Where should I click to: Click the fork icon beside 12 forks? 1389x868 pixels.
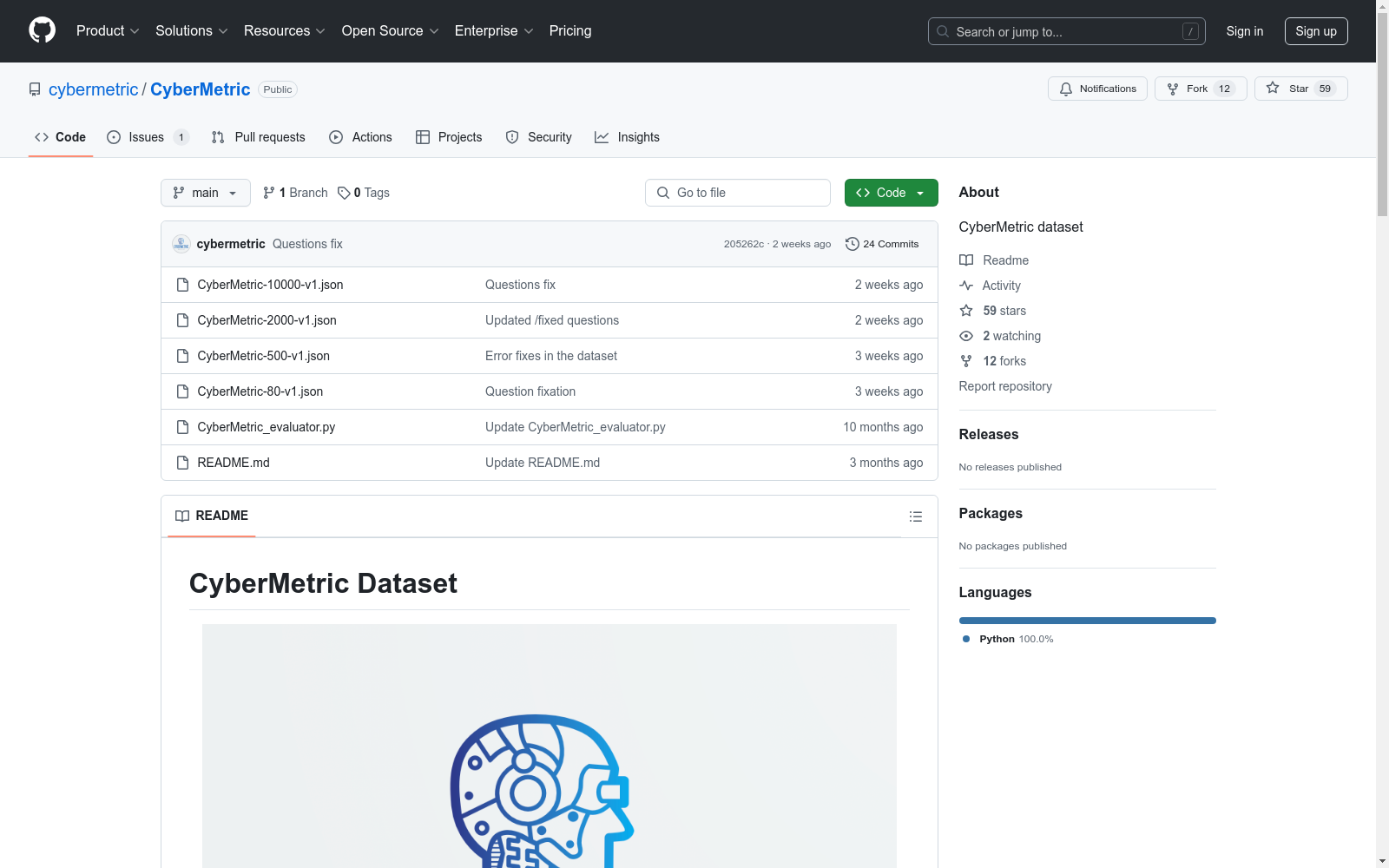point(966,361)
